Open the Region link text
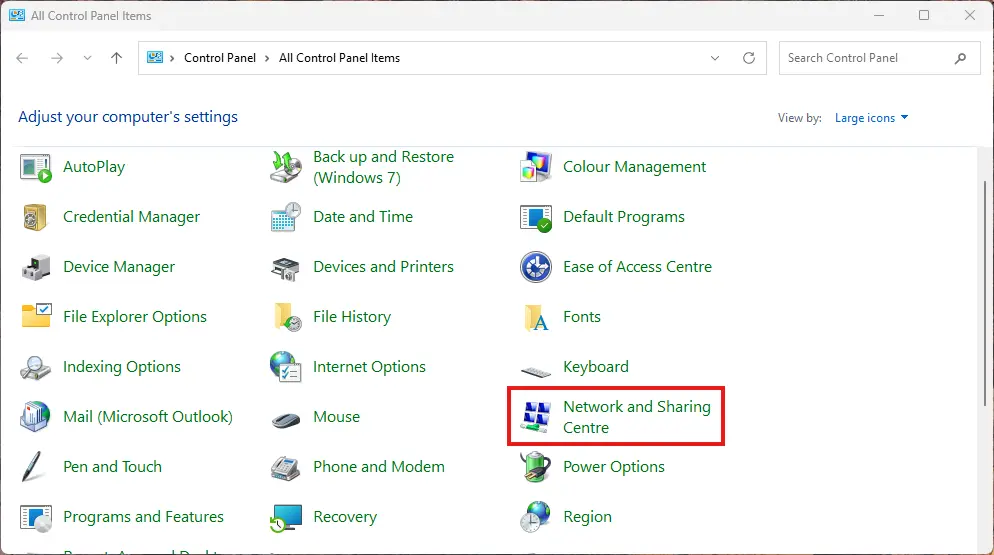Viewport: 994px width, 555px height. (588, 517)
